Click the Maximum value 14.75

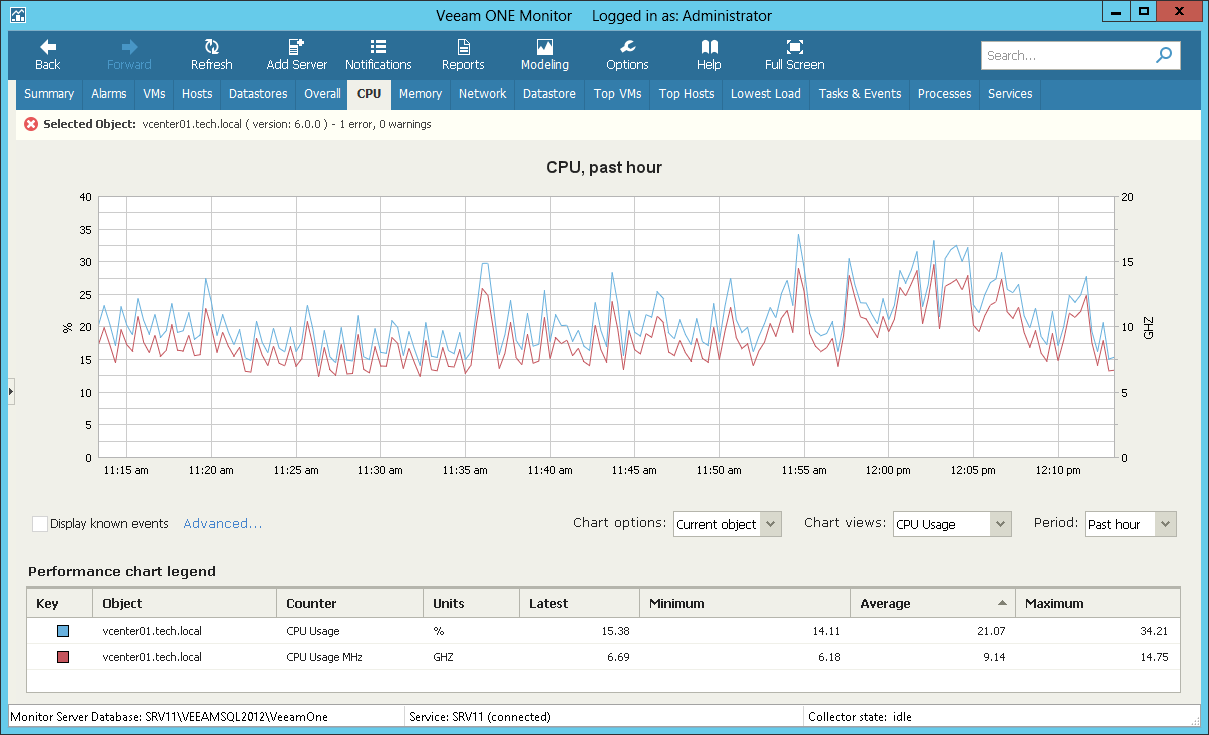1153,657
